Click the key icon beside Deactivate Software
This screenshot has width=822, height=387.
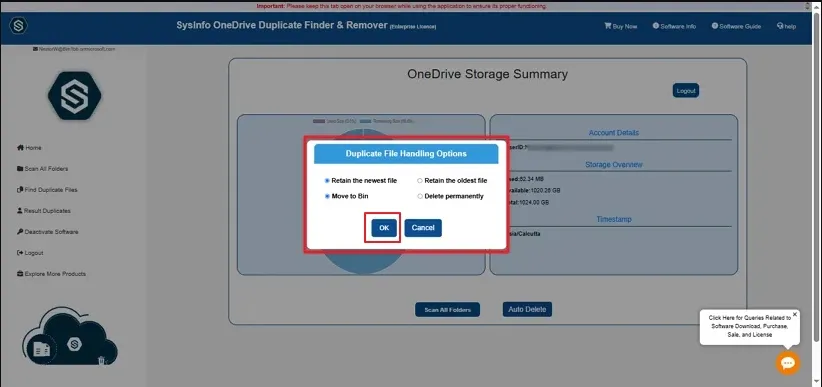pyautogui.click(x=20, y=232)
